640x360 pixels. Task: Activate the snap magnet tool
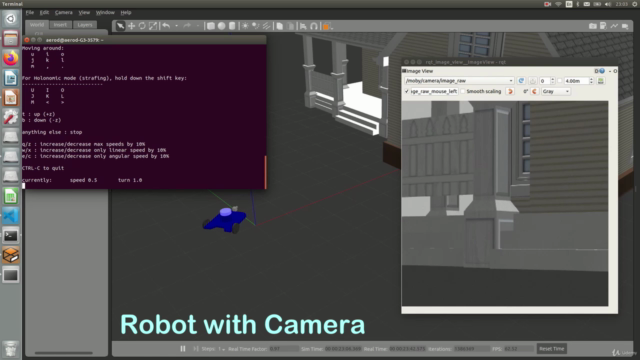click(x=313, y=26)
